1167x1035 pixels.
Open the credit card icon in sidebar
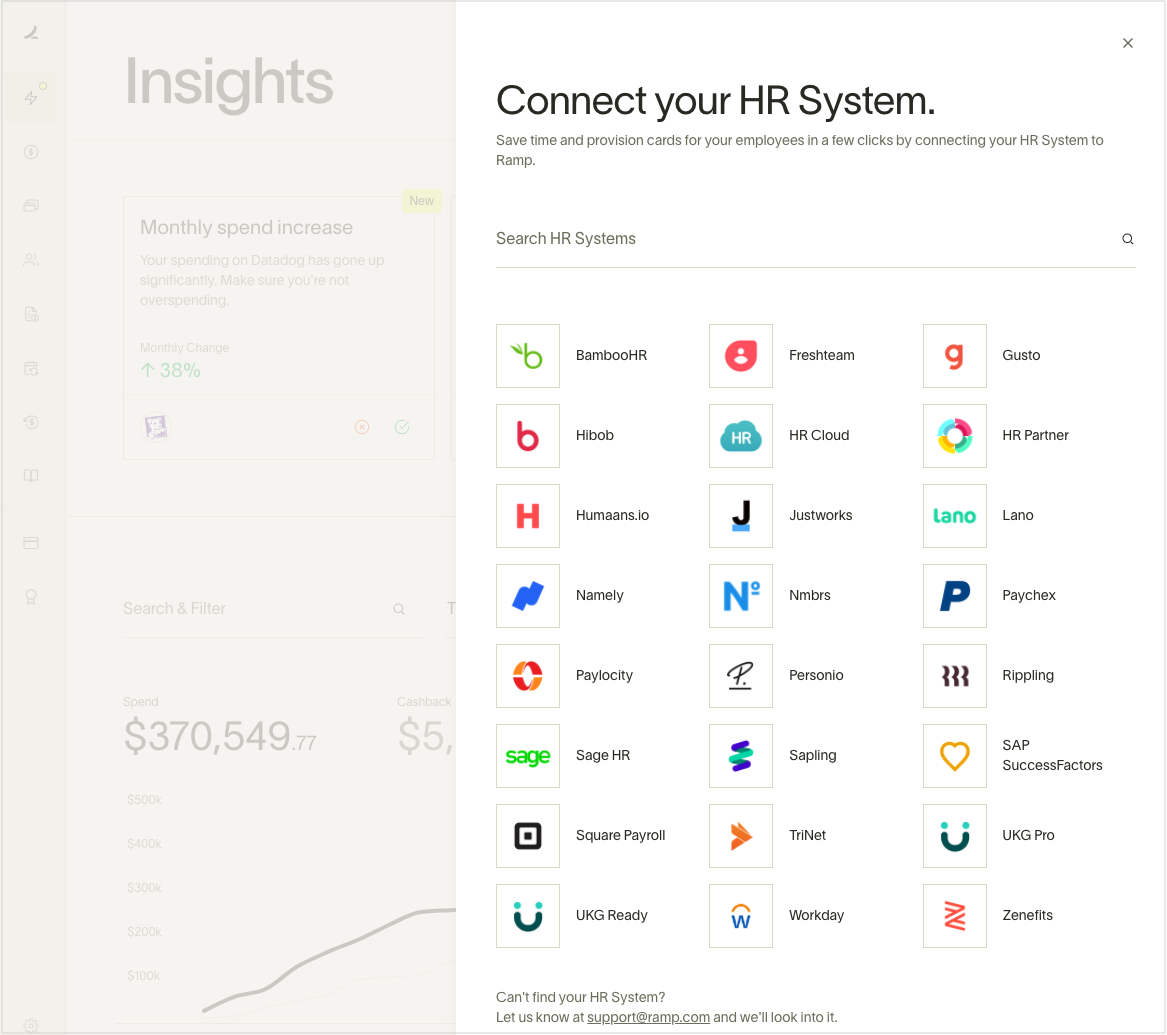point(31,543)
